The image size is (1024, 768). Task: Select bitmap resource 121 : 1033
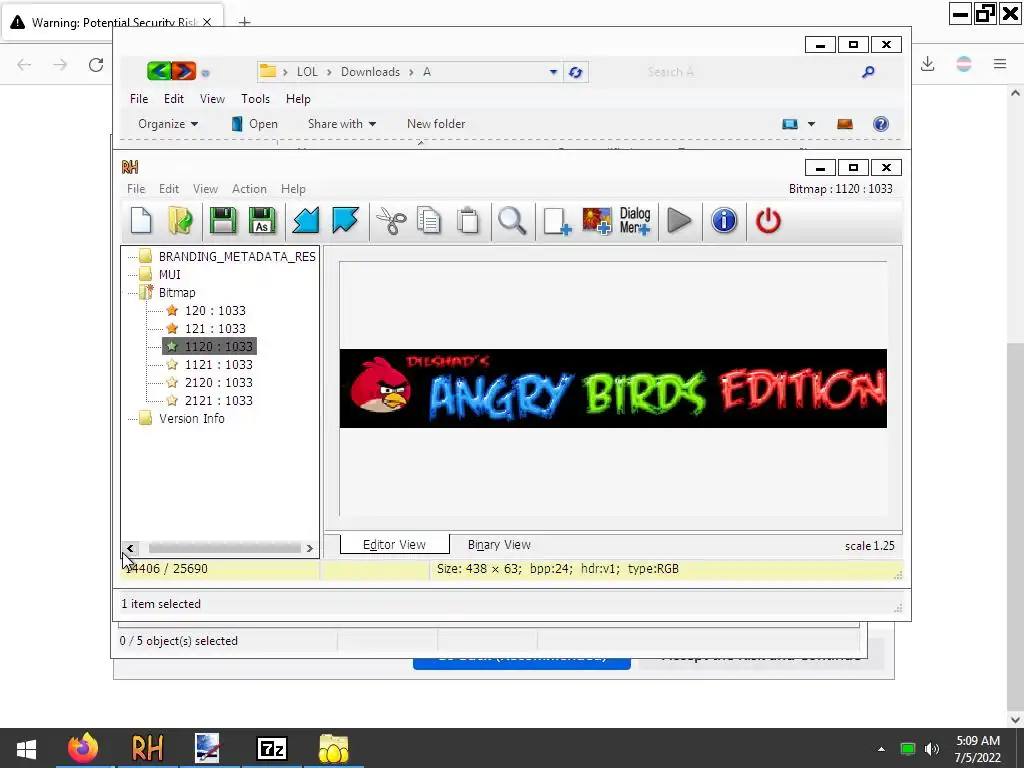(215, 328)
